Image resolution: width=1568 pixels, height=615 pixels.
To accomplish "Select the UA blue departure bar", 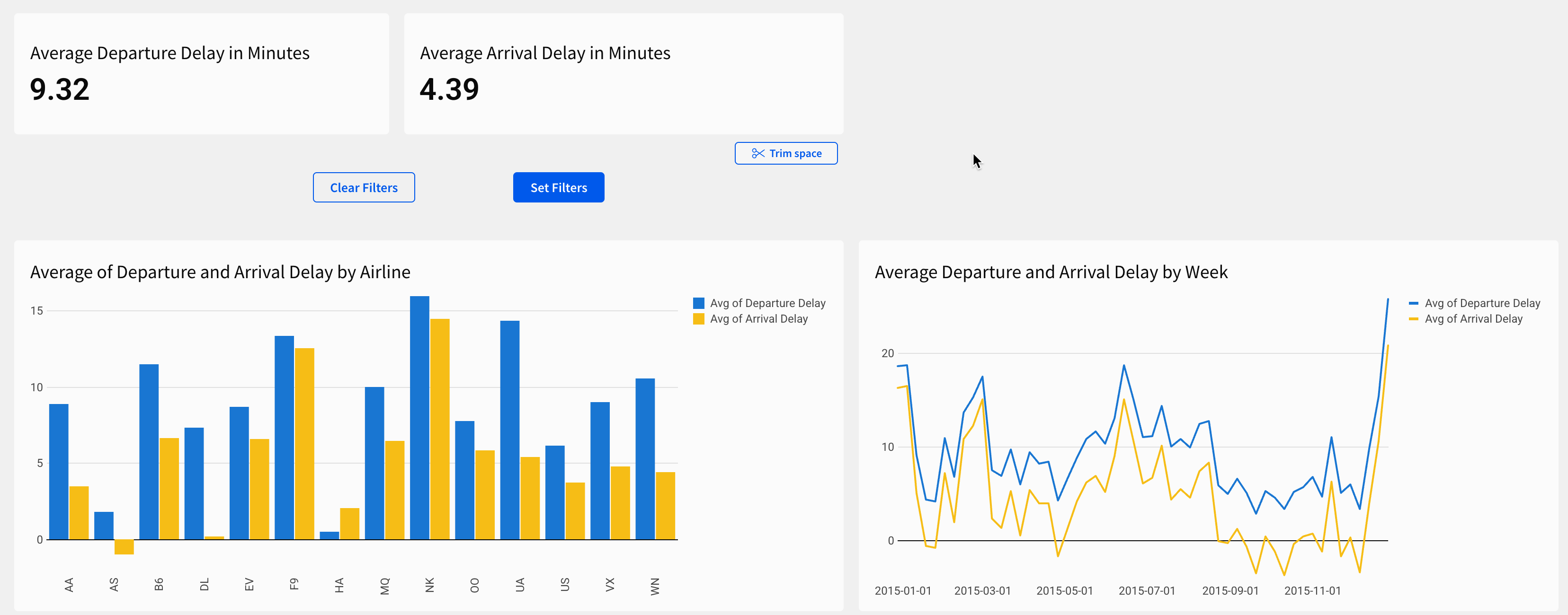I will tap(509, 430).
